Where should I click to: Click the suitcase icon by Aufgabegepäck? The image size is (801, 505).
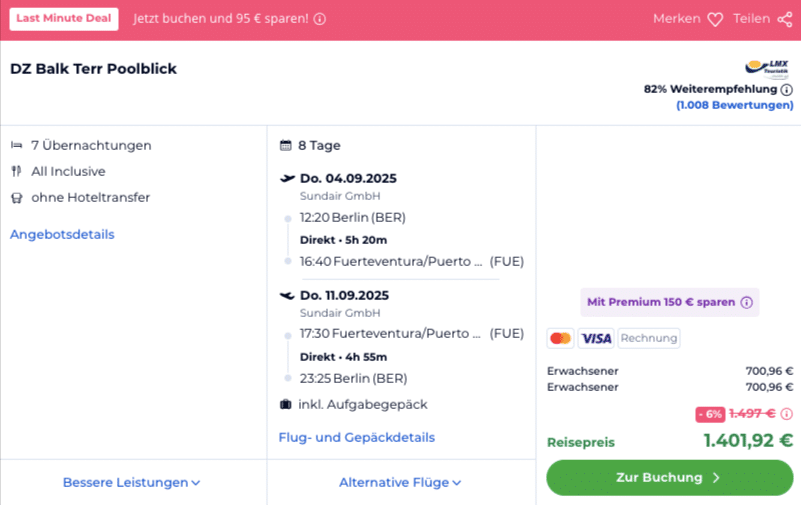point(286,404)
